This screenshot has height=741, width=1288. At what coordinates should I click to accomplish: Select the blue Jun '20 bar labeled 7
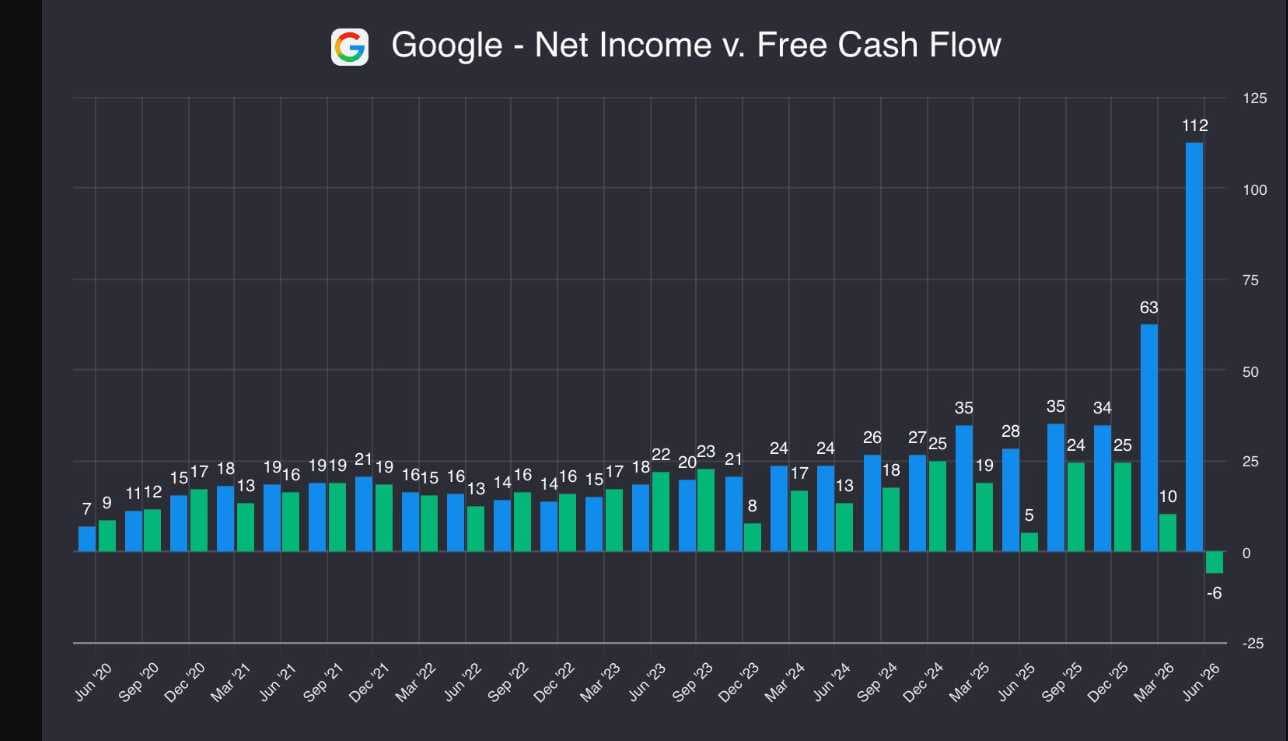pyautogui.click(x=87, y=539)
